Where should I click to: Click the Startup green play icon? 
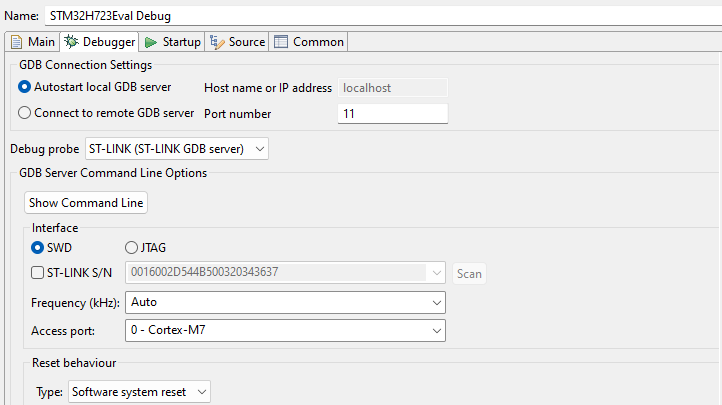(x=151, y=42)
